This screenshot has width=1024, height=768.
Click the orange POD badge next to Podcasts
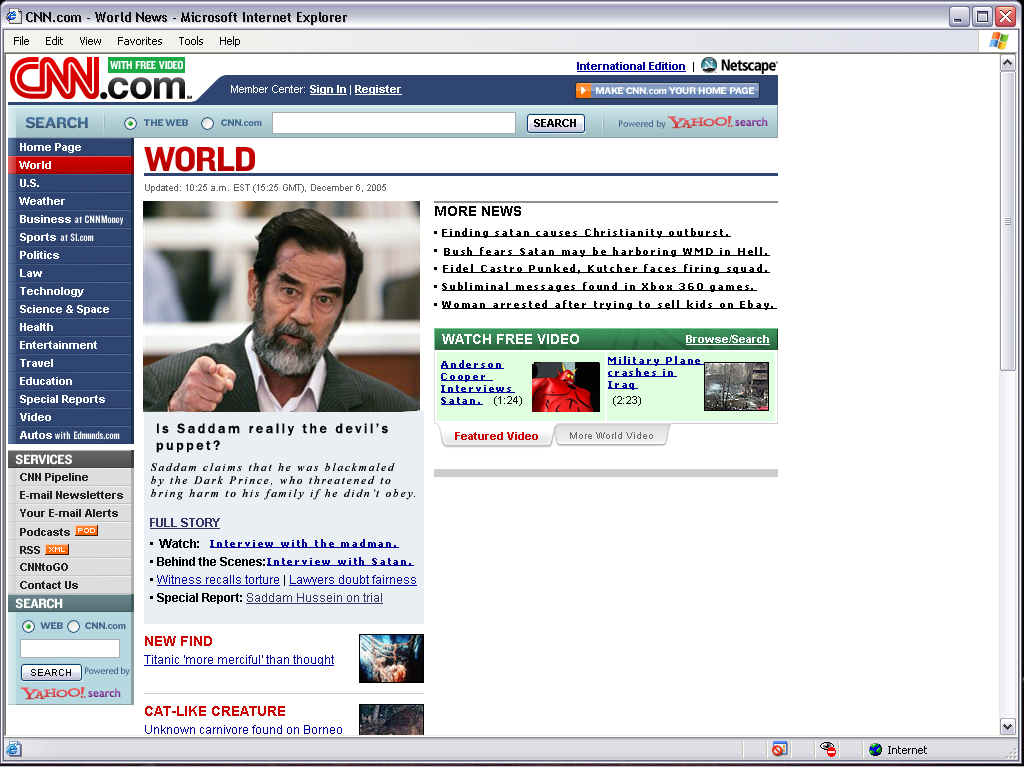pos(86,530)
